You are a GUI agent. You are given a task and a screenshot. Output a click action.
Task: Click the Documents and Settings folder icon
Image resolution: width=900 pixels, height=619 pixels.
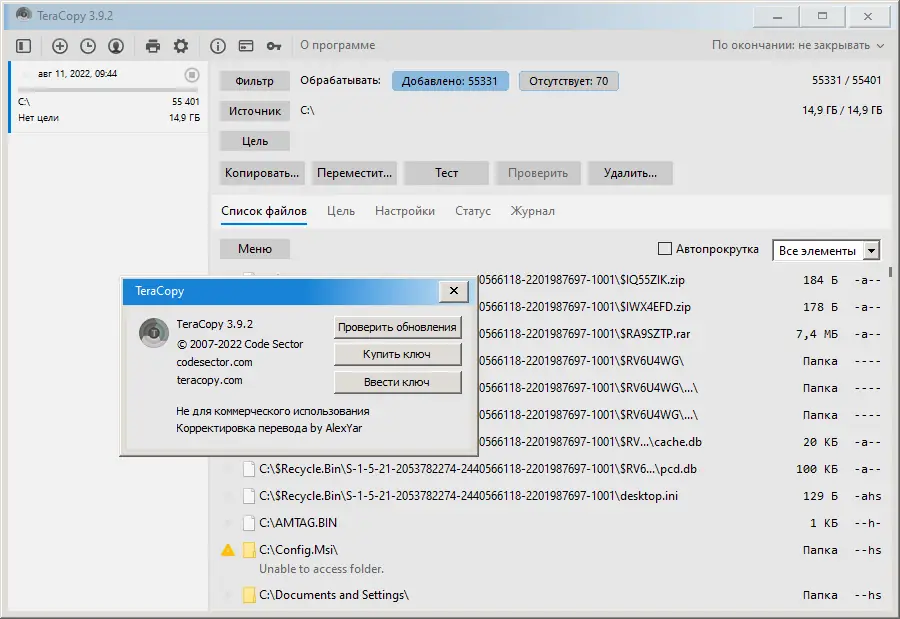[x=249, y=595]
